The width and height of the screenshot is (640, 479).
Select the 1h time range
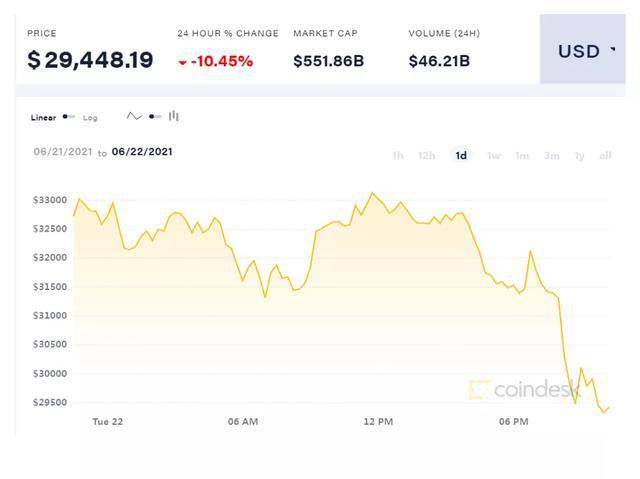398,155
